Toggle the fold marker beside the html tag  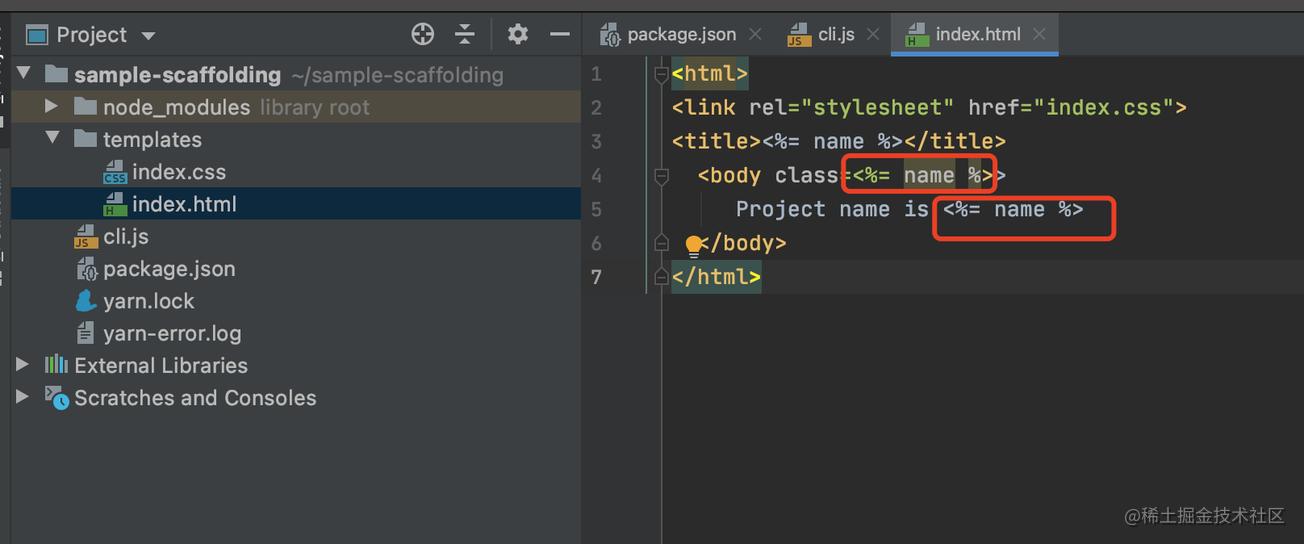(660, 74)
